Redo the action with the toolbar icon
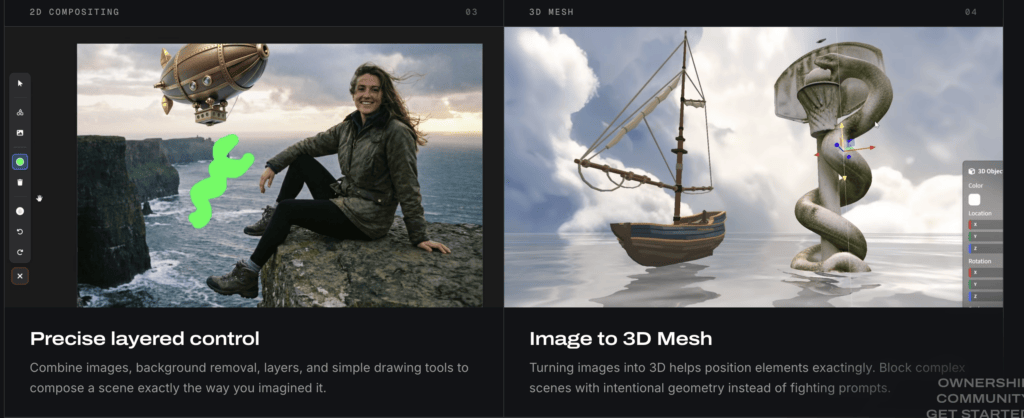This screenshot has width=1024, height=418. tap(20, 252)
